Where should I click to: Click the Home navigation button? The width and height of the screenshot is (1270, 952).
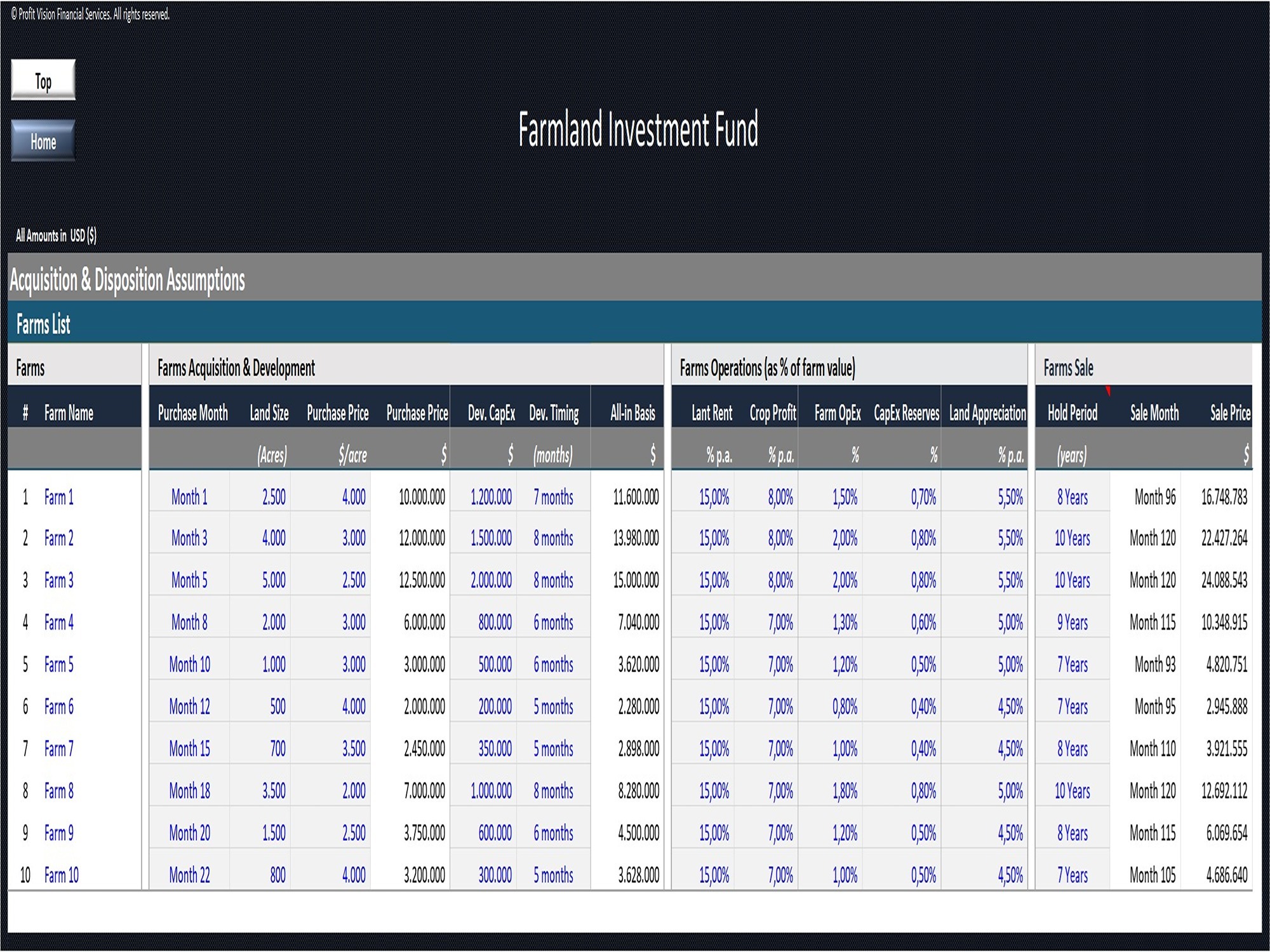43,141
